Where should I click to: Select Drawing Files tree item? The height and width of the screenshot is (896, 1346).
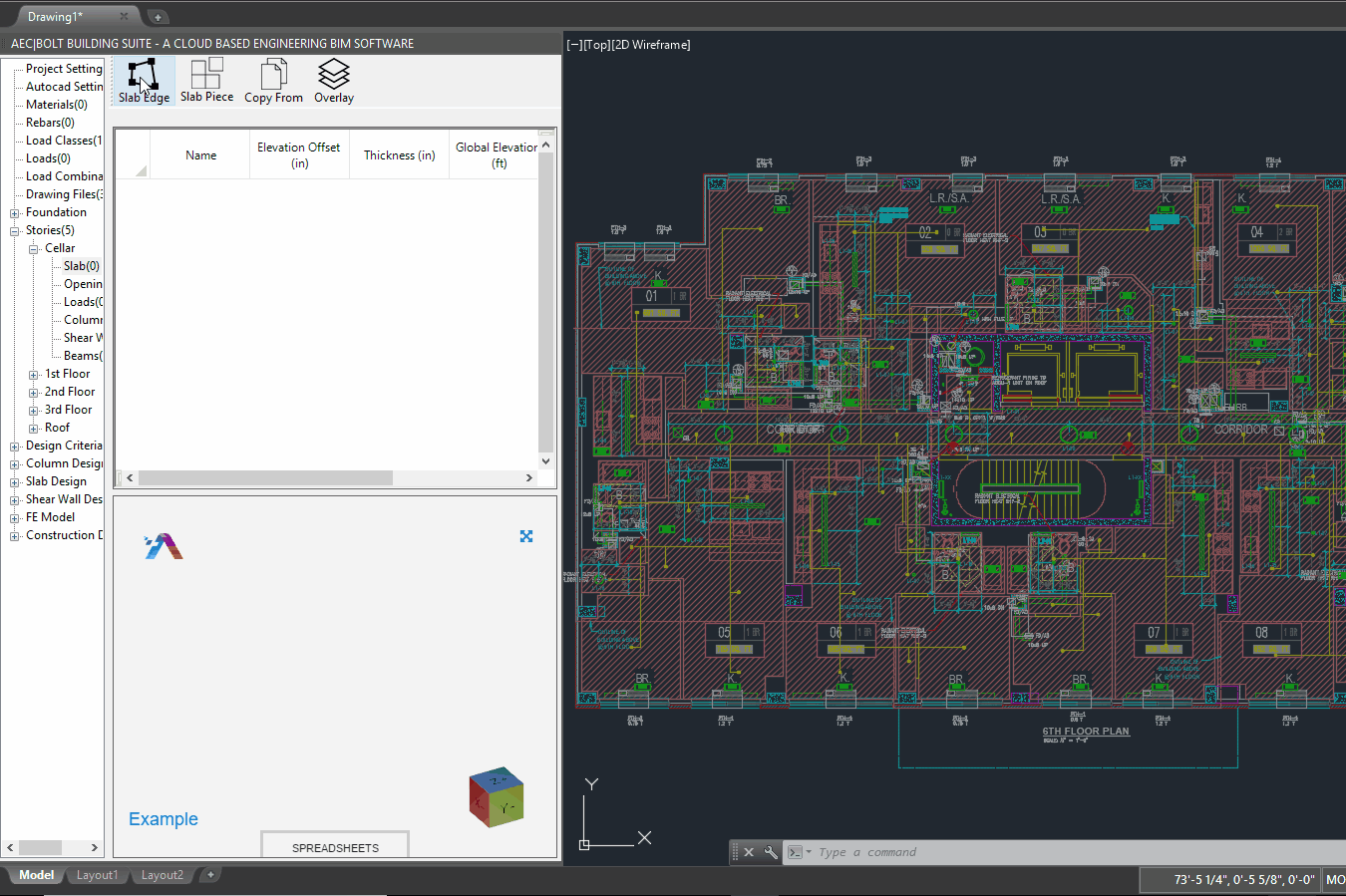64,194
